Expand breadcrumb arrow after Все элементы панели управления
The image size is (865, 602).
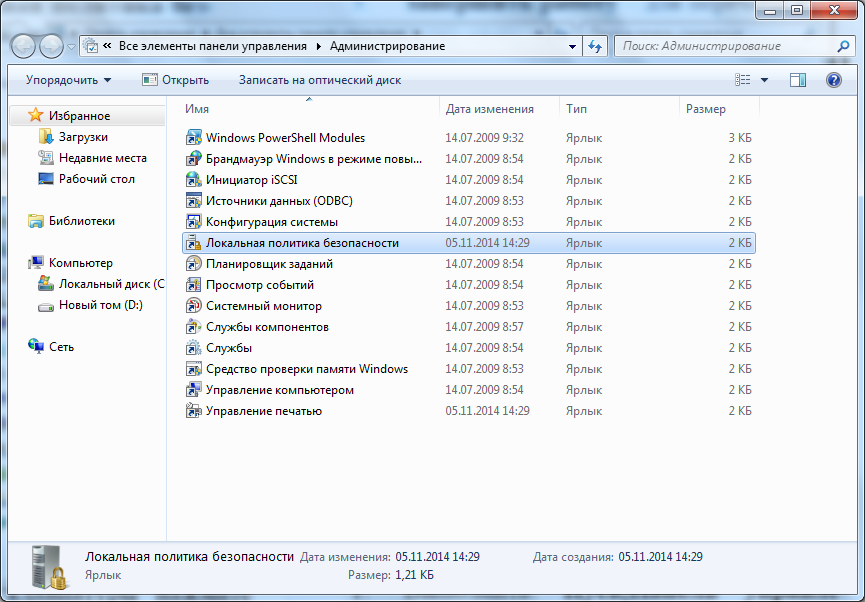click(319, 46)
